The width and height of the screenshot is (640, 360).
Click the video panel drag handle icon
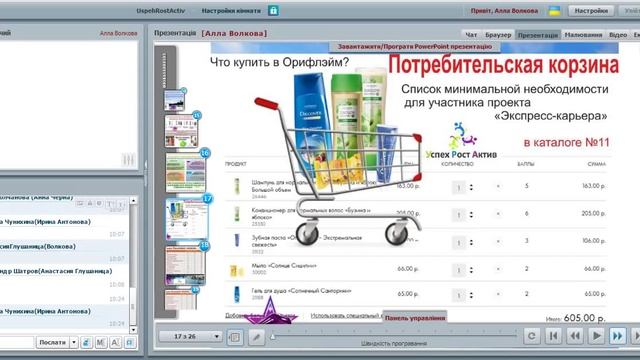point(128,160)
